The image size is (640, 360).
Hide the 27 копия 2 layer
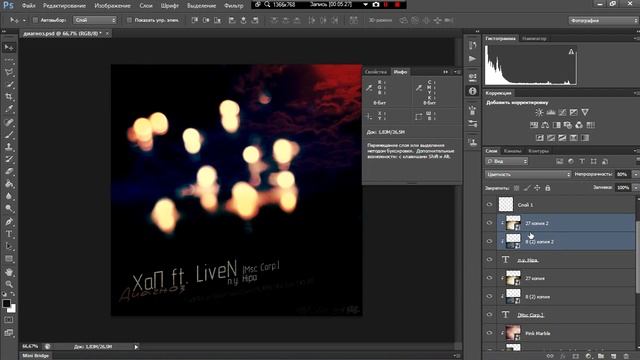pyautogui.click(x=489, y=223)
